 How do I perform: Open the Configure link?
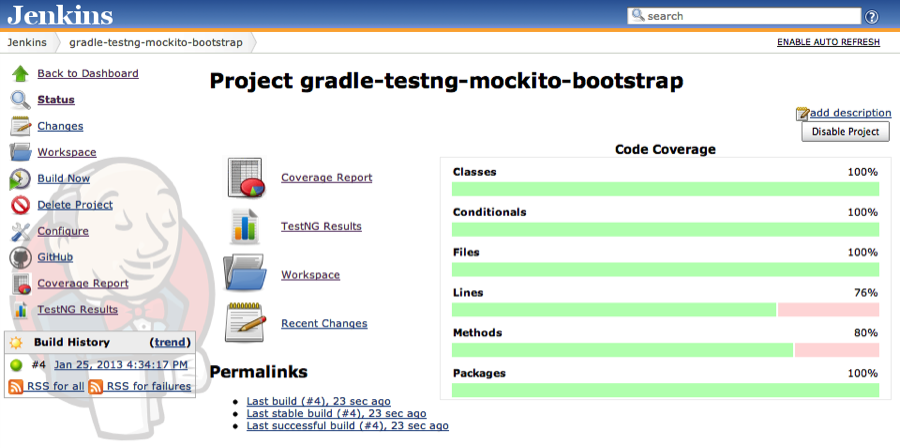(63, 231)
